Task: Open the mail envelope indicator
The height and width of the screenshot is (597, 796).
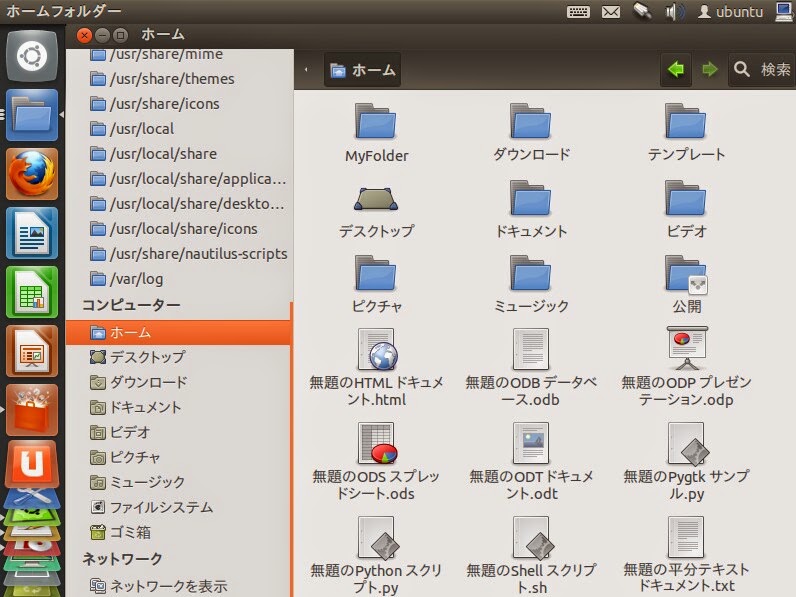Action: coord(611,12)
